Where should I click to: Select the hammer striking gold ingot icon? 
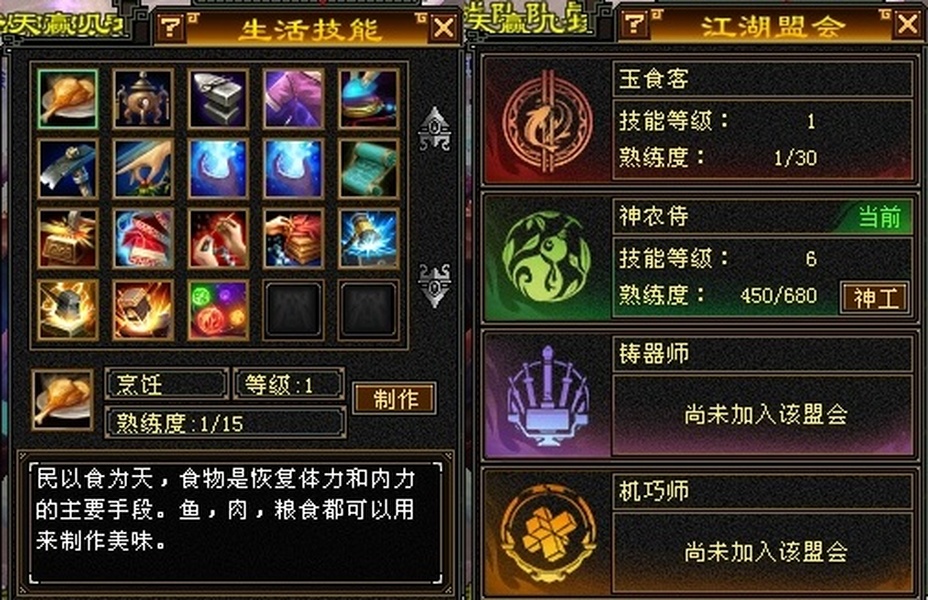67,239
